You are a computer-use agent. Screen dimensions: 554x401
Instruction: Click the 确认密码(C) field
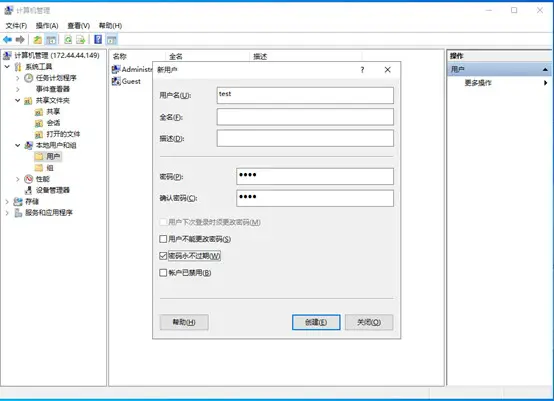(315, 198)
